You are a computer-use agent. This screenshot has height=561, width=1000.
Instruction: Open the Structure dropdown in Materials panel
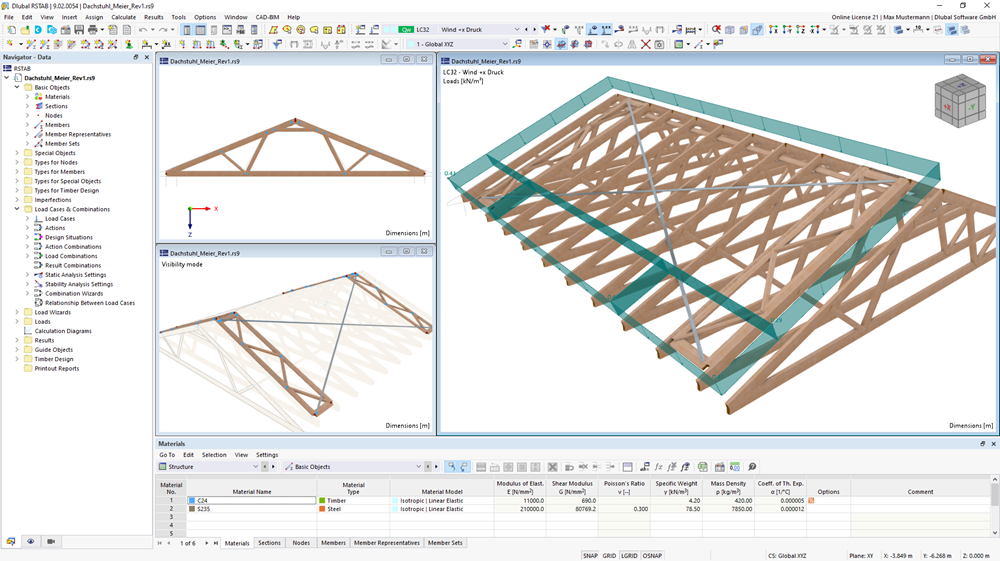(x=255, y=467)
